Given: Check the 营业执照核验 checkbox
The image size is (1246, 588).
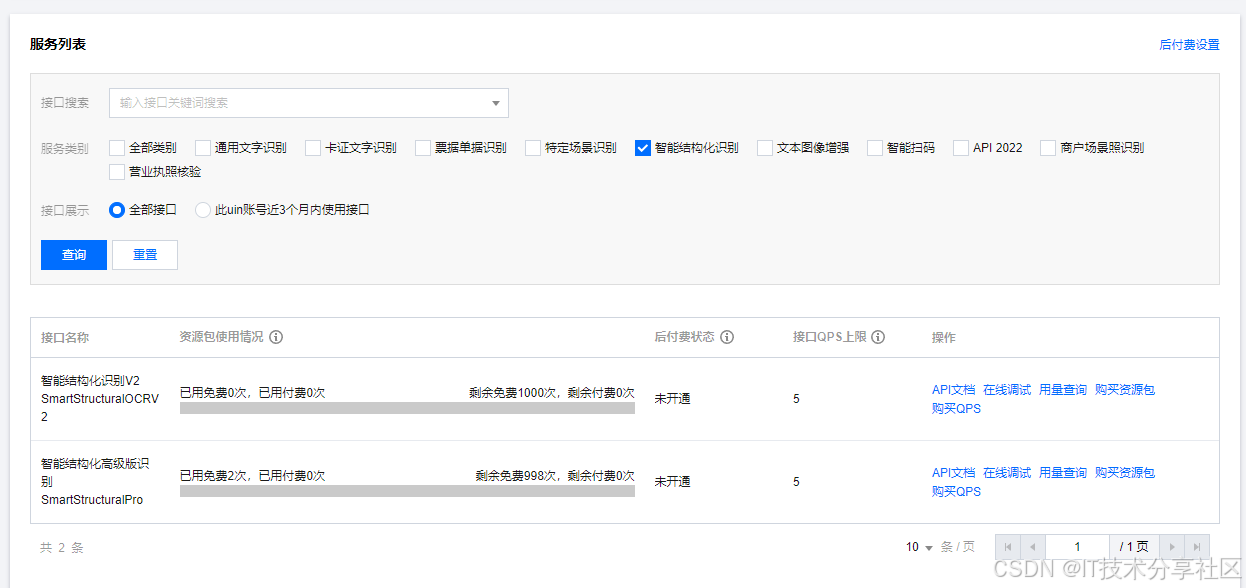Looking at the screenshot, I should click(117, 172).
